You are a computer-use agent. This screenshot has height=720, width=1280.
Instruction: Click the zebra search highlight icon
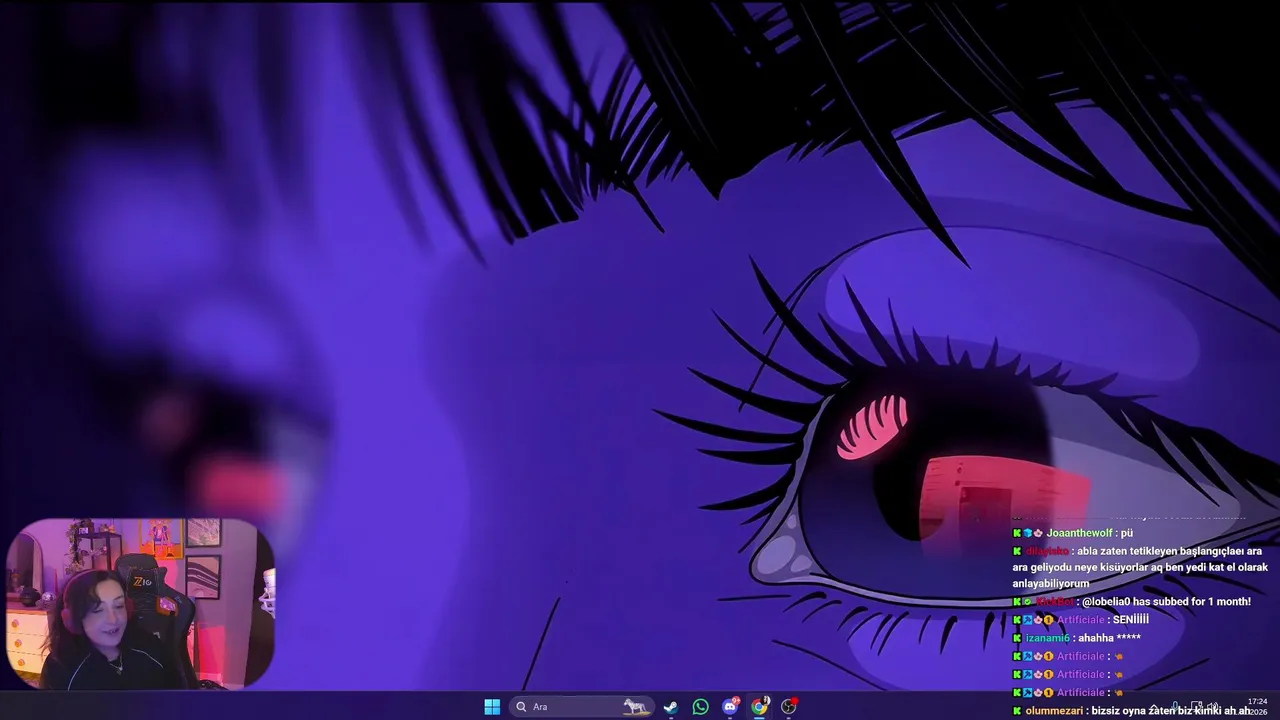click(x=635, y=707)
